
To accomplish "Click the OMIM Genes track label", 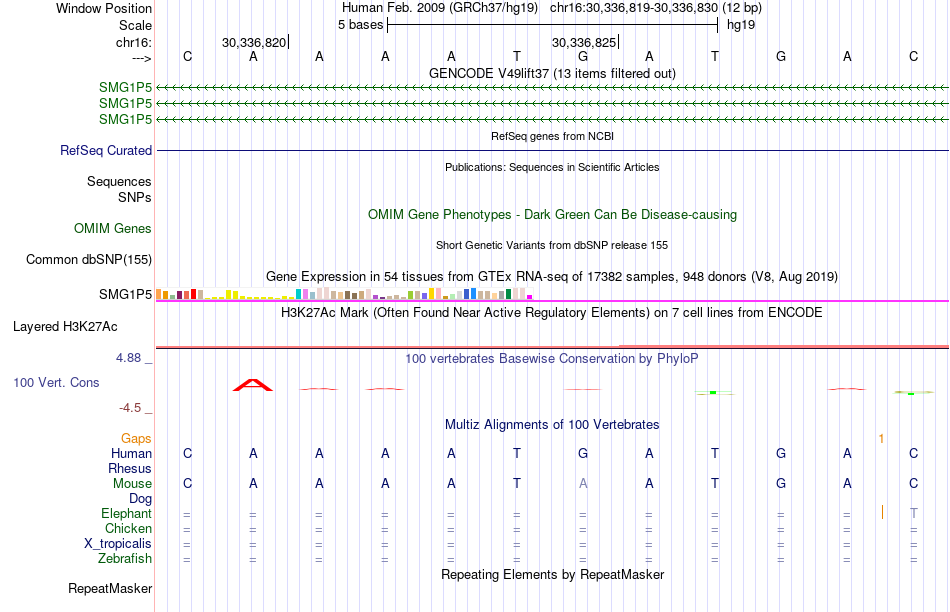I will (113, 228).
